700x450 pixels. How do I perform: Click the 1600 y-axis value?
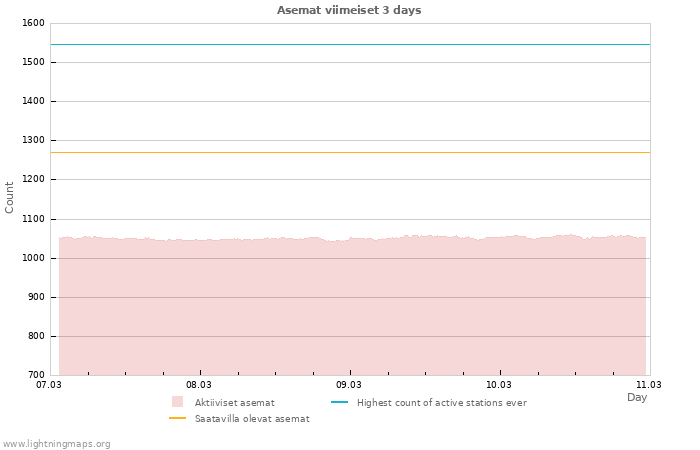click(x=32, y=23)
